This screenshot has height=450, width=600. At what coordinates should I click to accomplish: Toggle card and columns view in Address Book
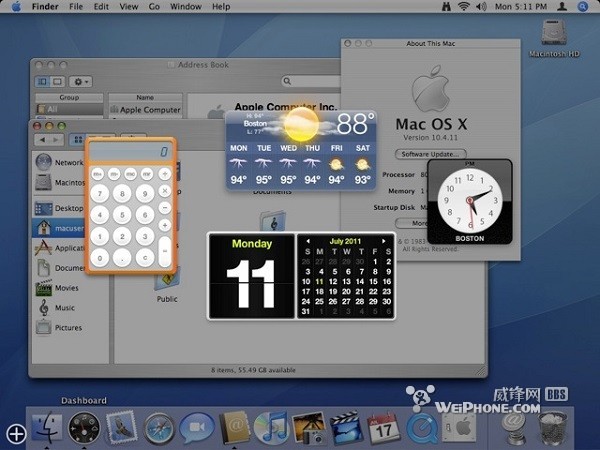coord(43,82)
